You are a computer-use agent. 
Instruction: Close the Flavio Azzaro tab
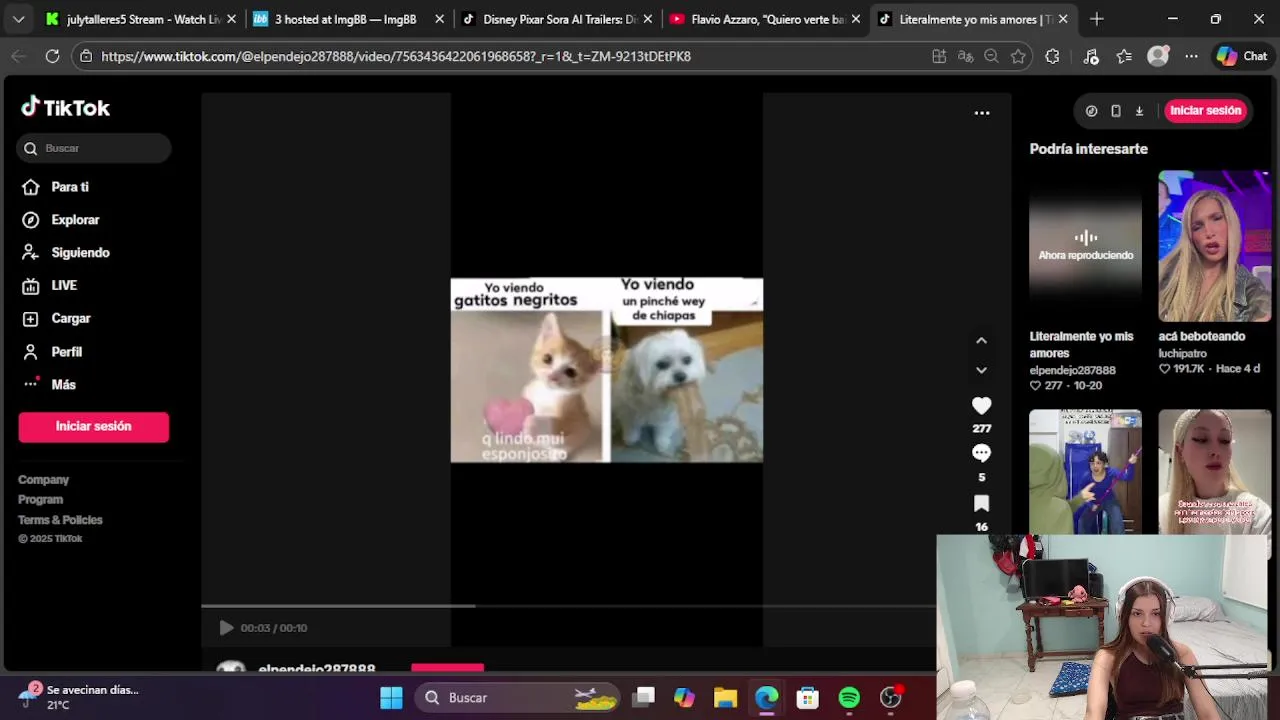855,19
